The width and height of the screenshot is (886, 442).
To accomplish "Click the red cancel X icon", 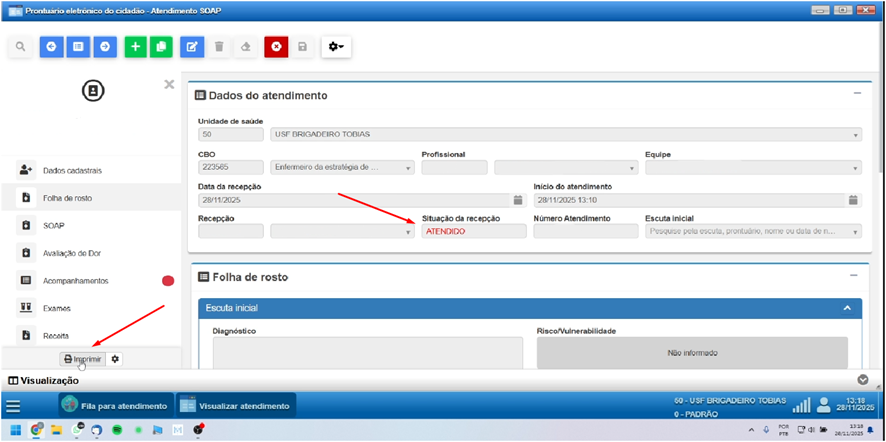I will click(276, 47).
